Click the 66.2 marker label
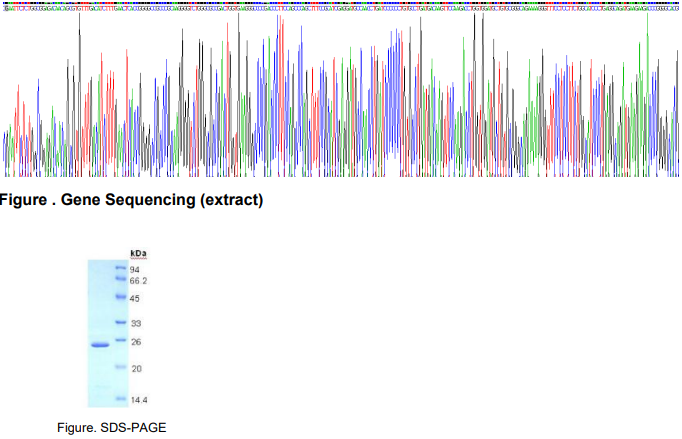Image resolution: width=682 pixels, height=439 pixels. pyautogui.click(x=138, y=280)
